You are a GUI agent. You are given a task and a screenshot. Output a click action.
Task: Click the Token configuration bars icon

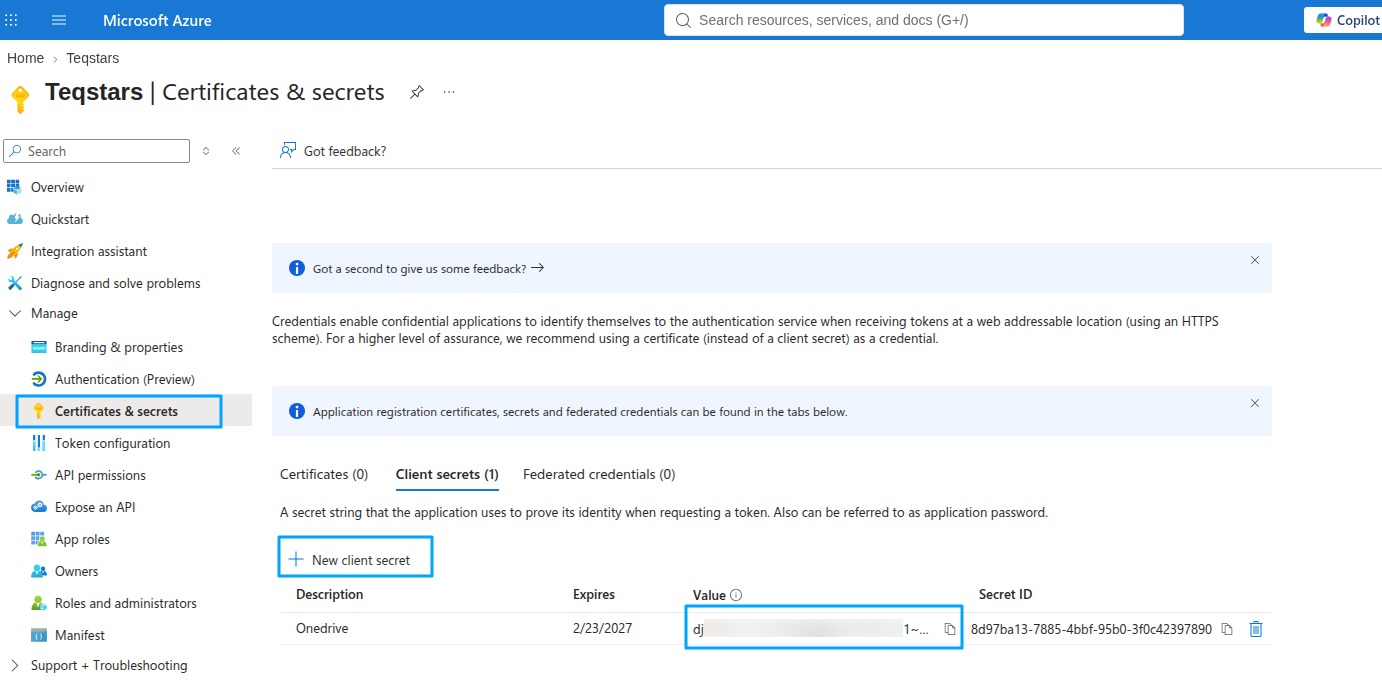39,443
